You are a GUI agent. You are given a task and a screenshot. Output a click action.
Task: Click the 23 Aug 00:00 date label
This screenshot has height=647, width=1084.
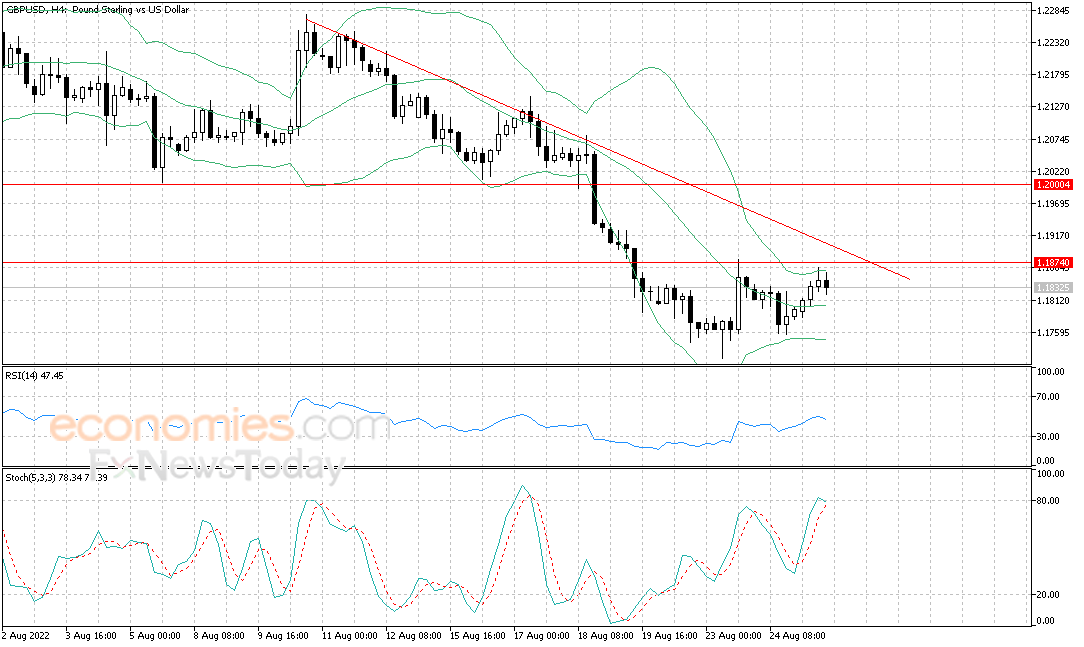pyautogui.click(x=733, y=635)
